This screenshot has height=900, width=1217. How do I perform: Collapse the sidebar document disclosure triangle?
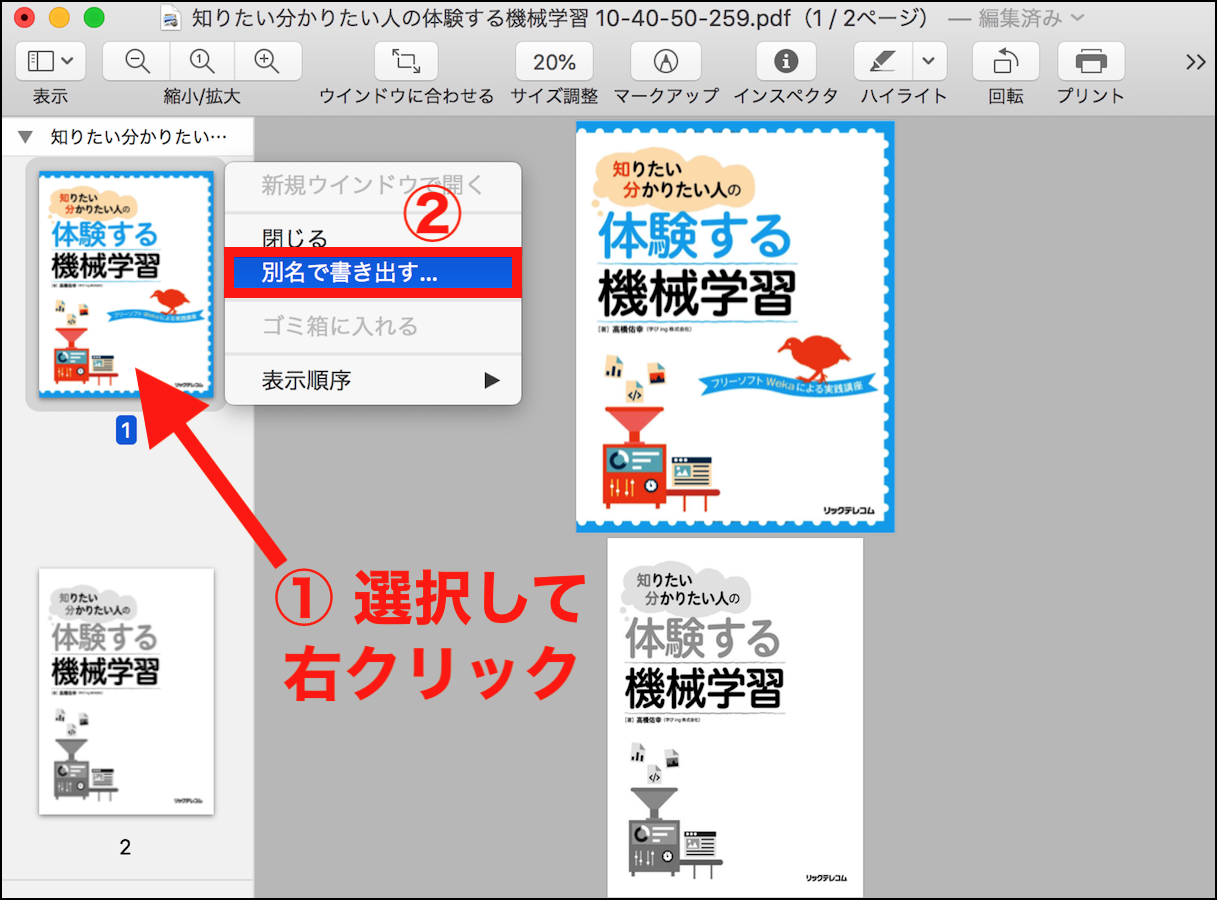pos(25,136)
